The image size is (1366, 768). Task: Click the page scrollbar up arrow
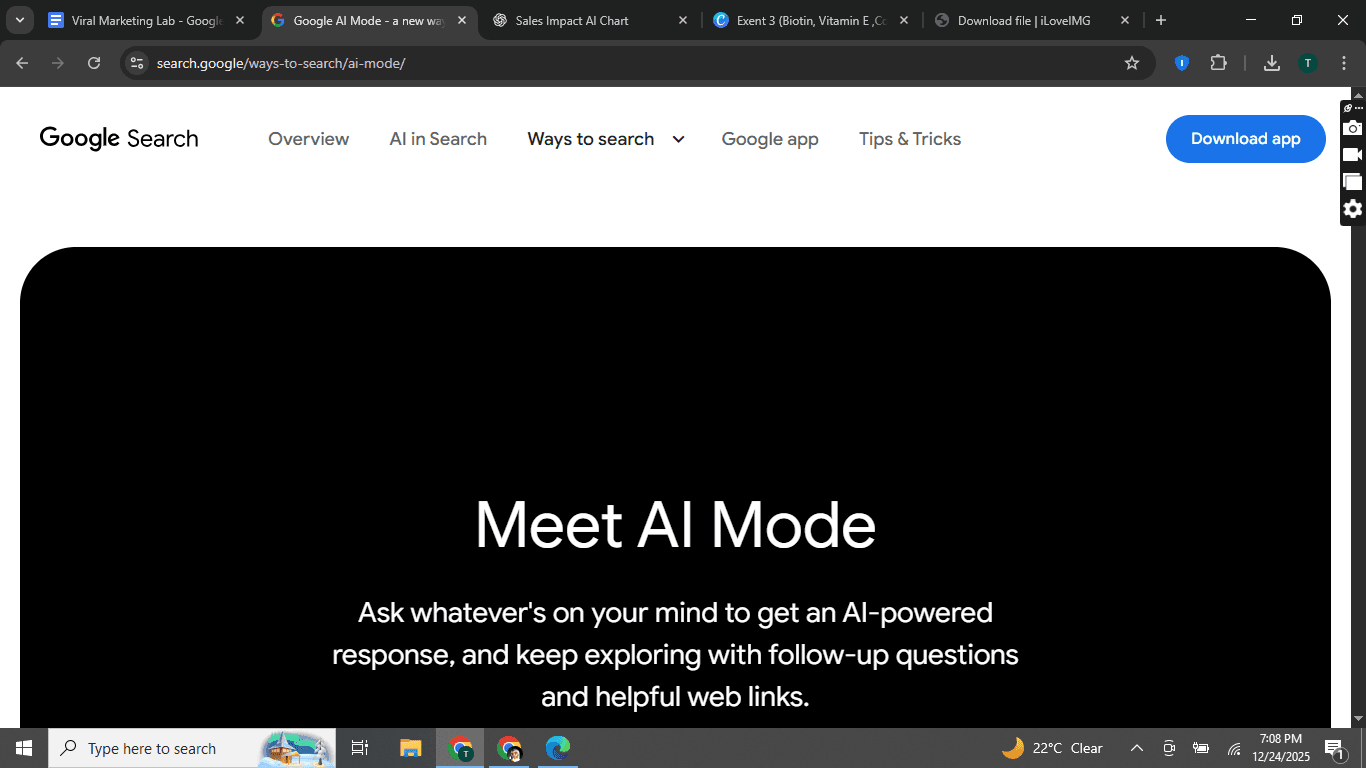pos(1358,94)
